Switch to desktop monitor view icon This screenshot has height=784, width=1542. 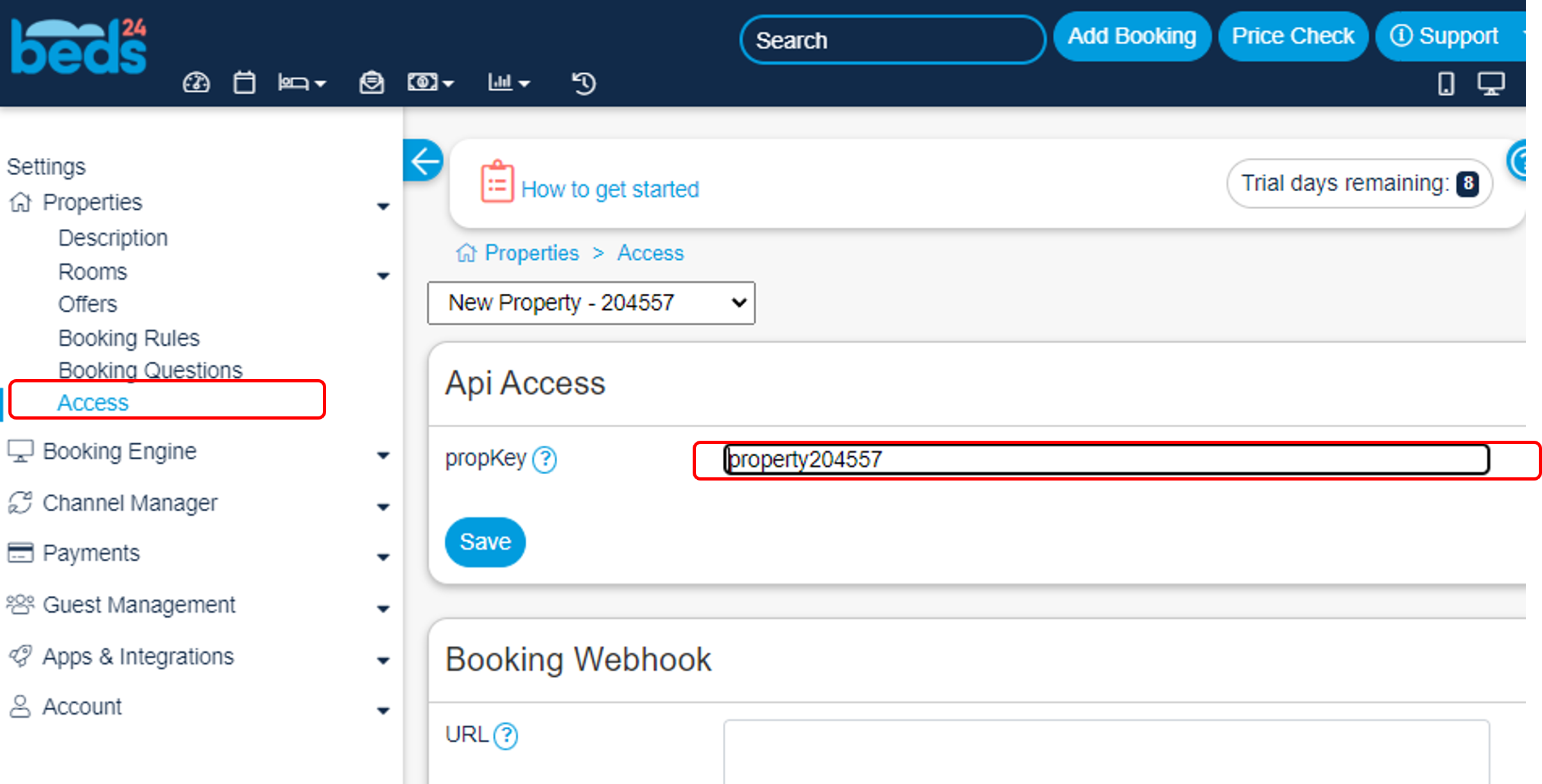pyautogui.click(x=1491, y=83)
